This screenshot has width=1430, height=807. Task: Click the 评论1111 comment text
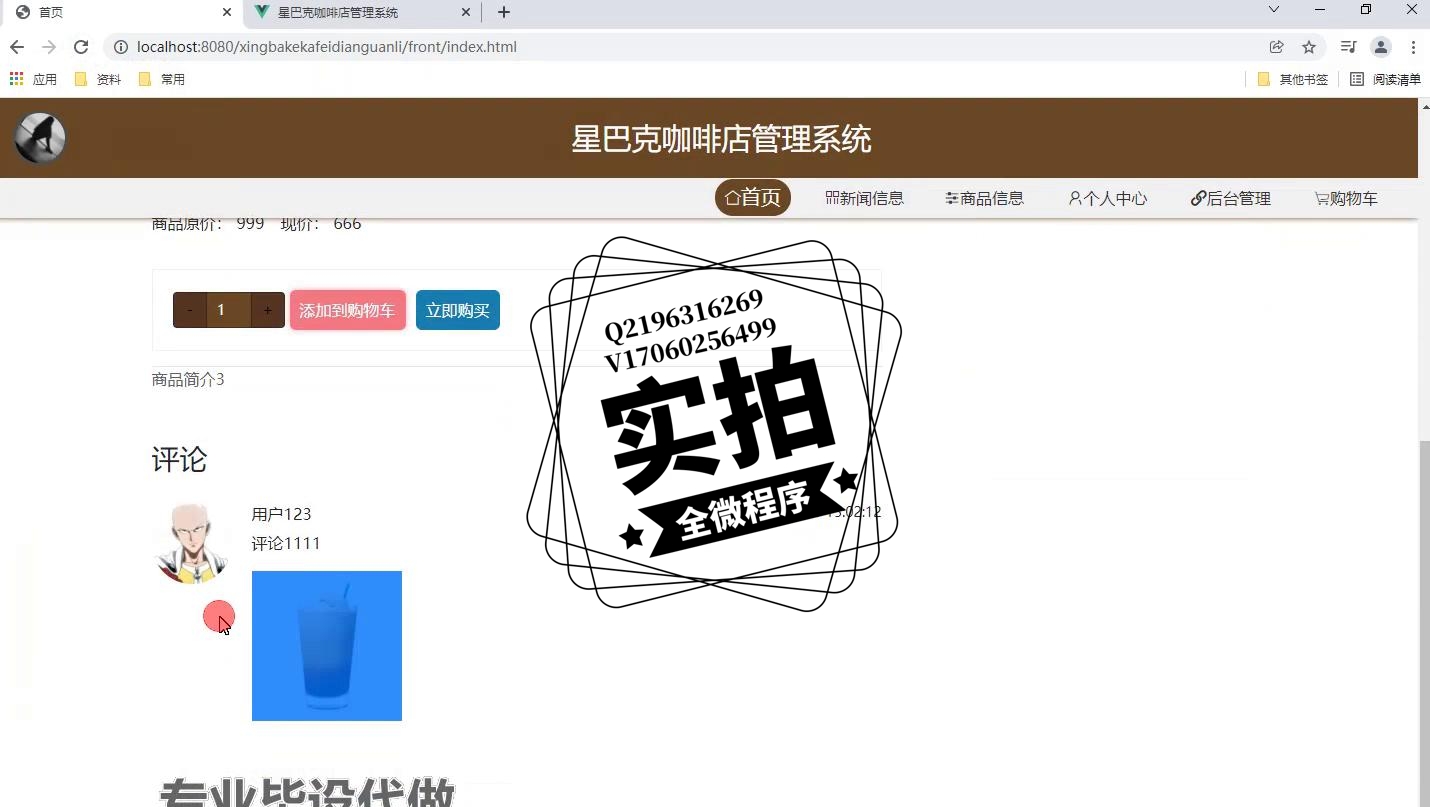(x=286, y=544)
